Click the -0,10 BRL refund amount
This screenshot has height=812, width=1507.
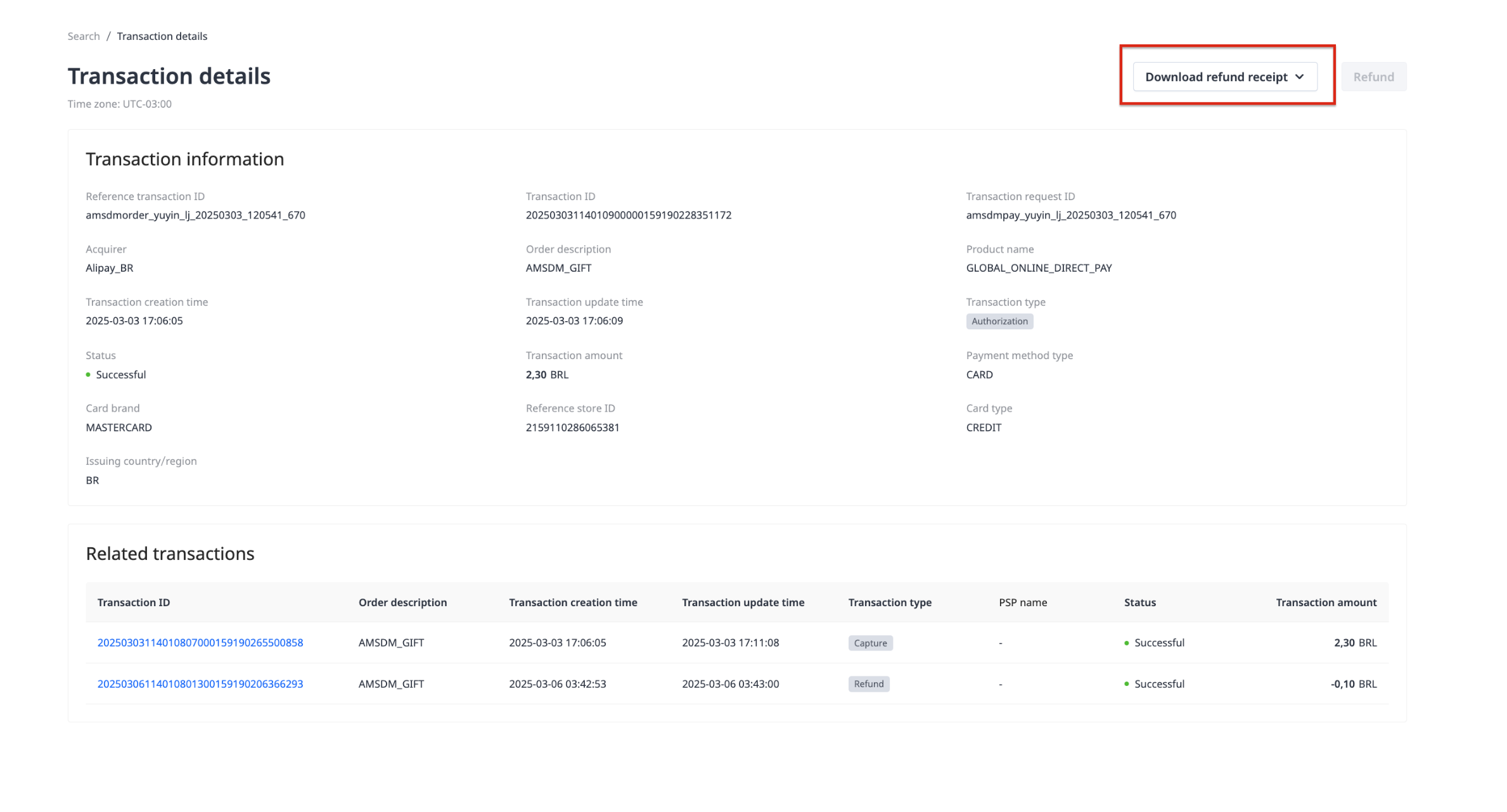[1353, 683]
